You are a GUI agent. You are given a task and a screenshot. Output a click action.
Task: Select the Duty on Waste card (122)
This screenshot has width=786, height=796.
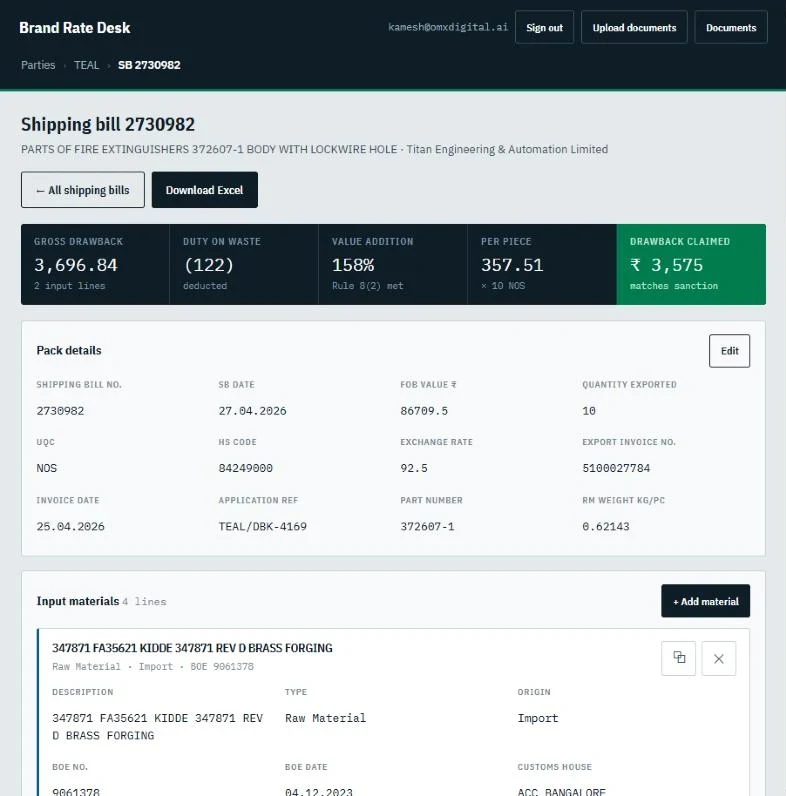point(244,264)
